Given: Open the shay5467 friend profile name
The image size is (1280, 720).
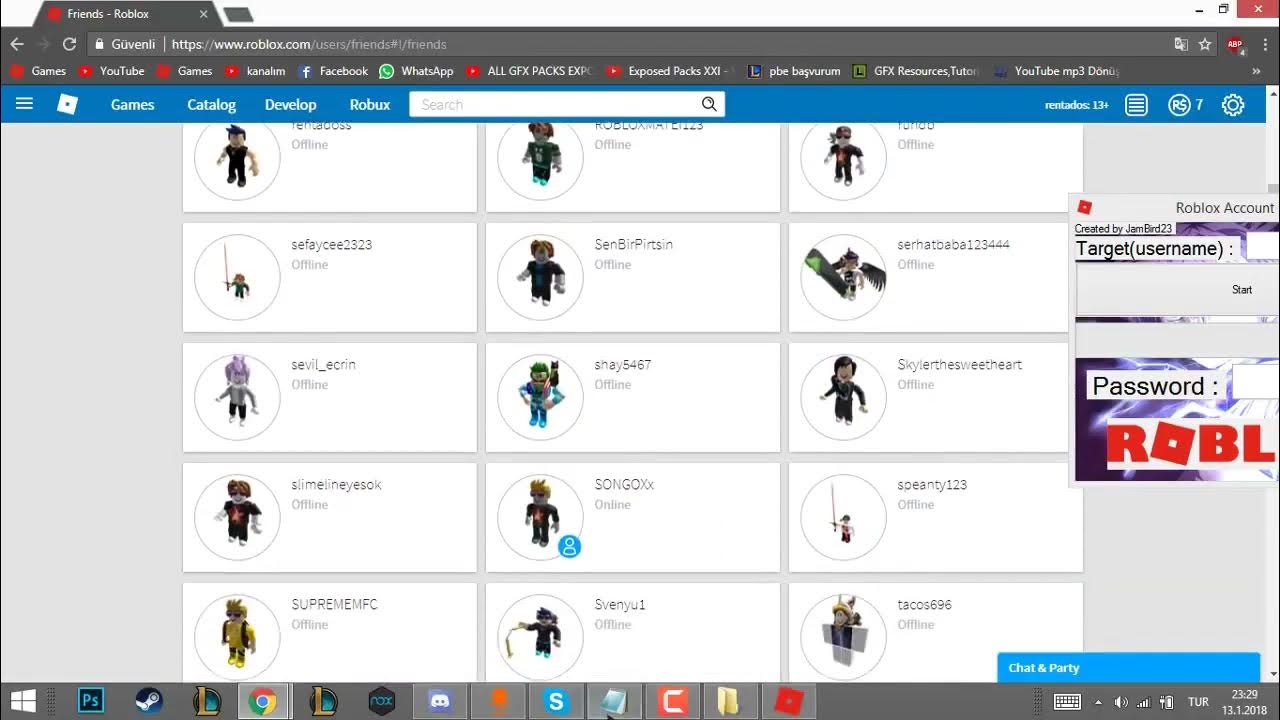Looking at the screenshot, I should coord(622,365).
